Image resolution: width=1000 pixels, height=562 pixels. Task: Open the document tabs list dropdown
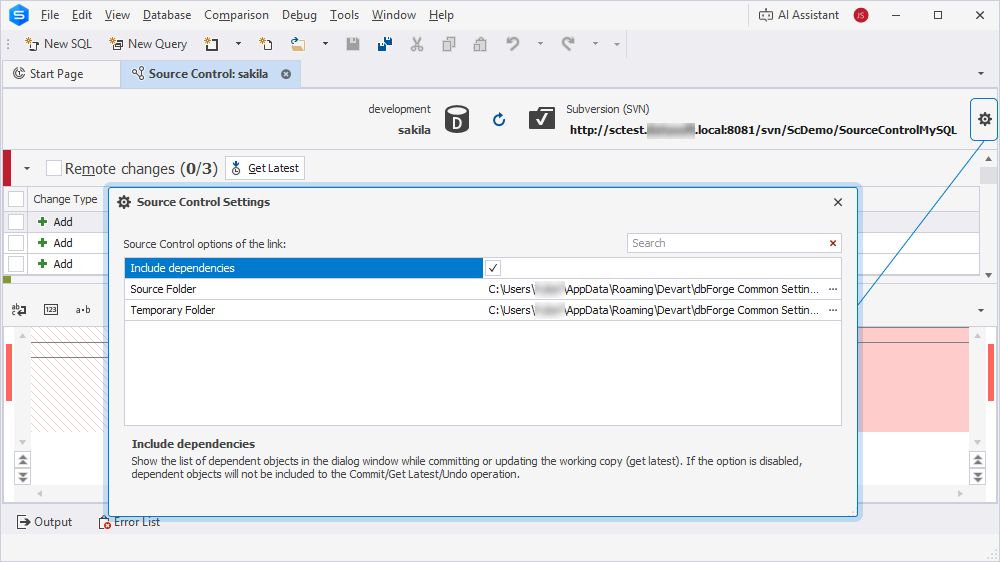(x=980, y=74)
